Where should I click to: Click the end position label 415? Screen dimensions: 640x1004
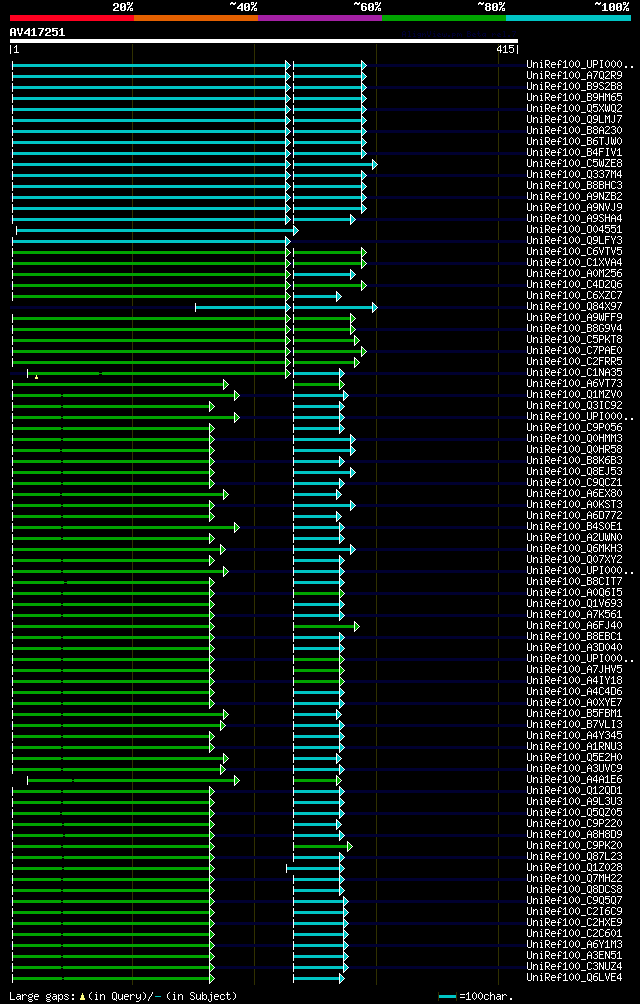coord(506,49)
